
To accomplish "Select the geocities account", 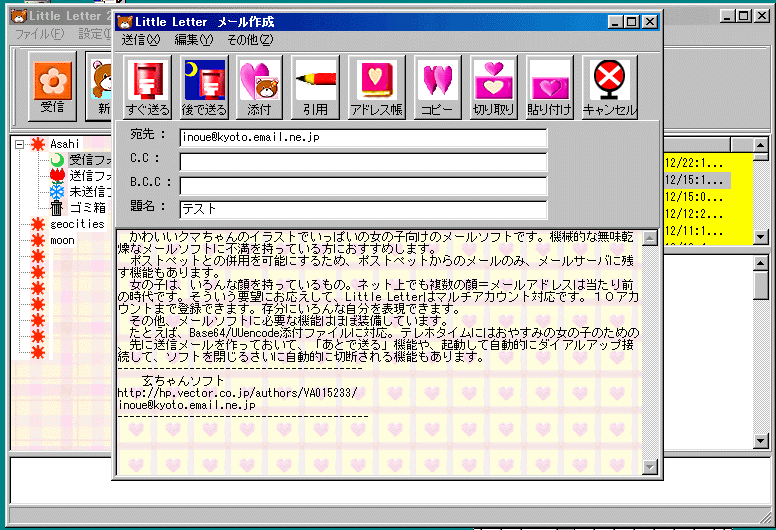I will [x=77, y=224].
